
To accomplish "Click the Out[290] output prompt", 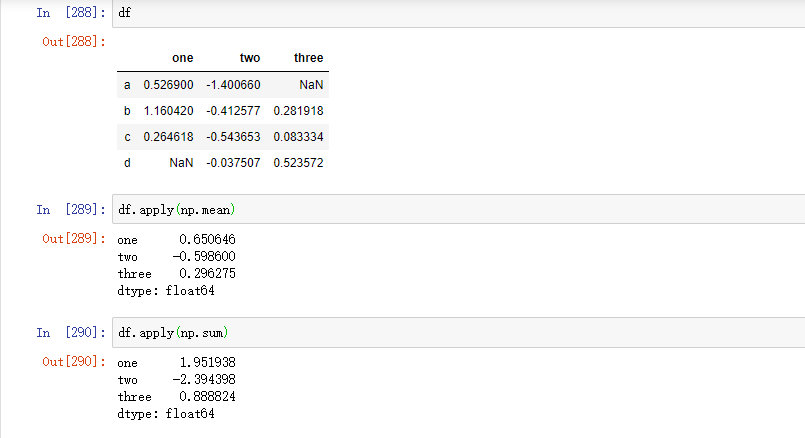I will tap(74, 362).
